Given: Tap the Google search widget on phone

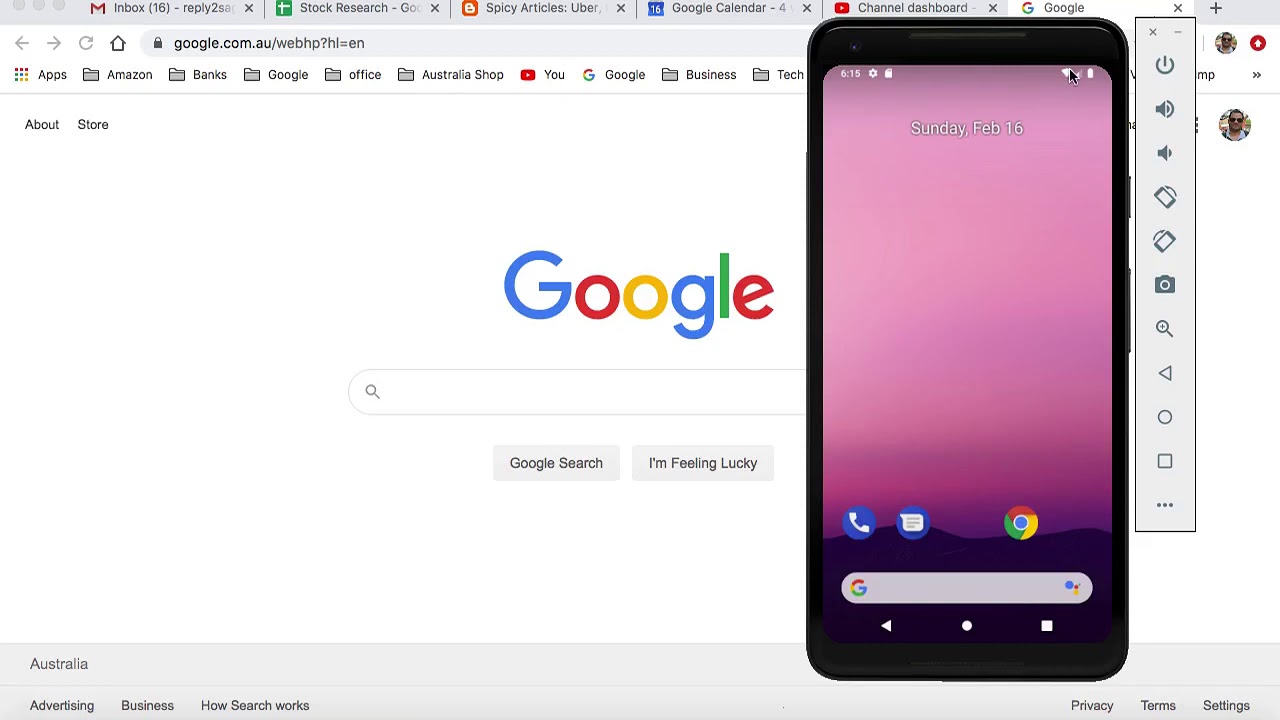Looking at the screenshot, I should [967, 587].
